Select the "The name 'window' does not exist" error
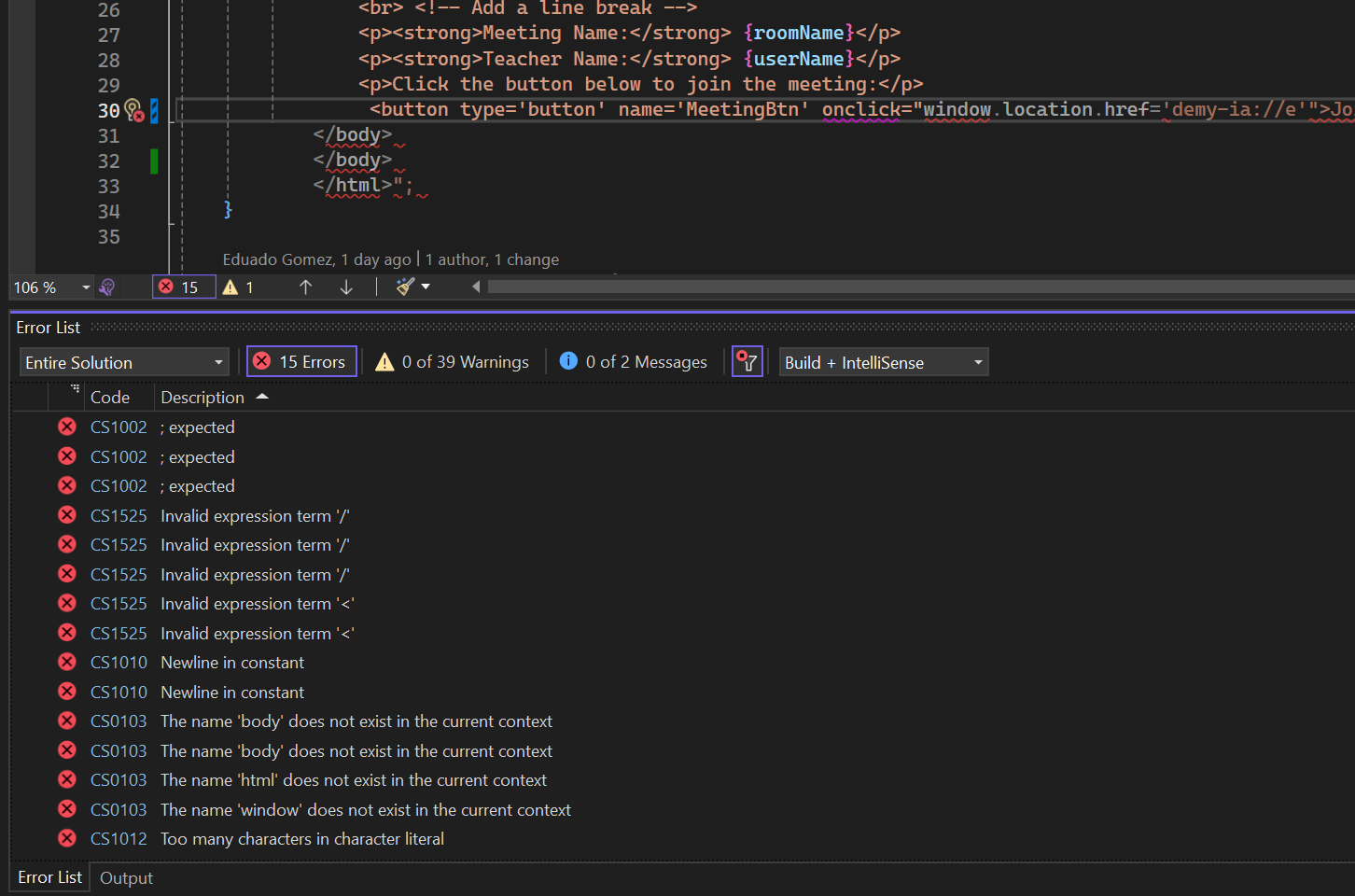The height and width of the screenshot is (896, 1355). [366, 810]
